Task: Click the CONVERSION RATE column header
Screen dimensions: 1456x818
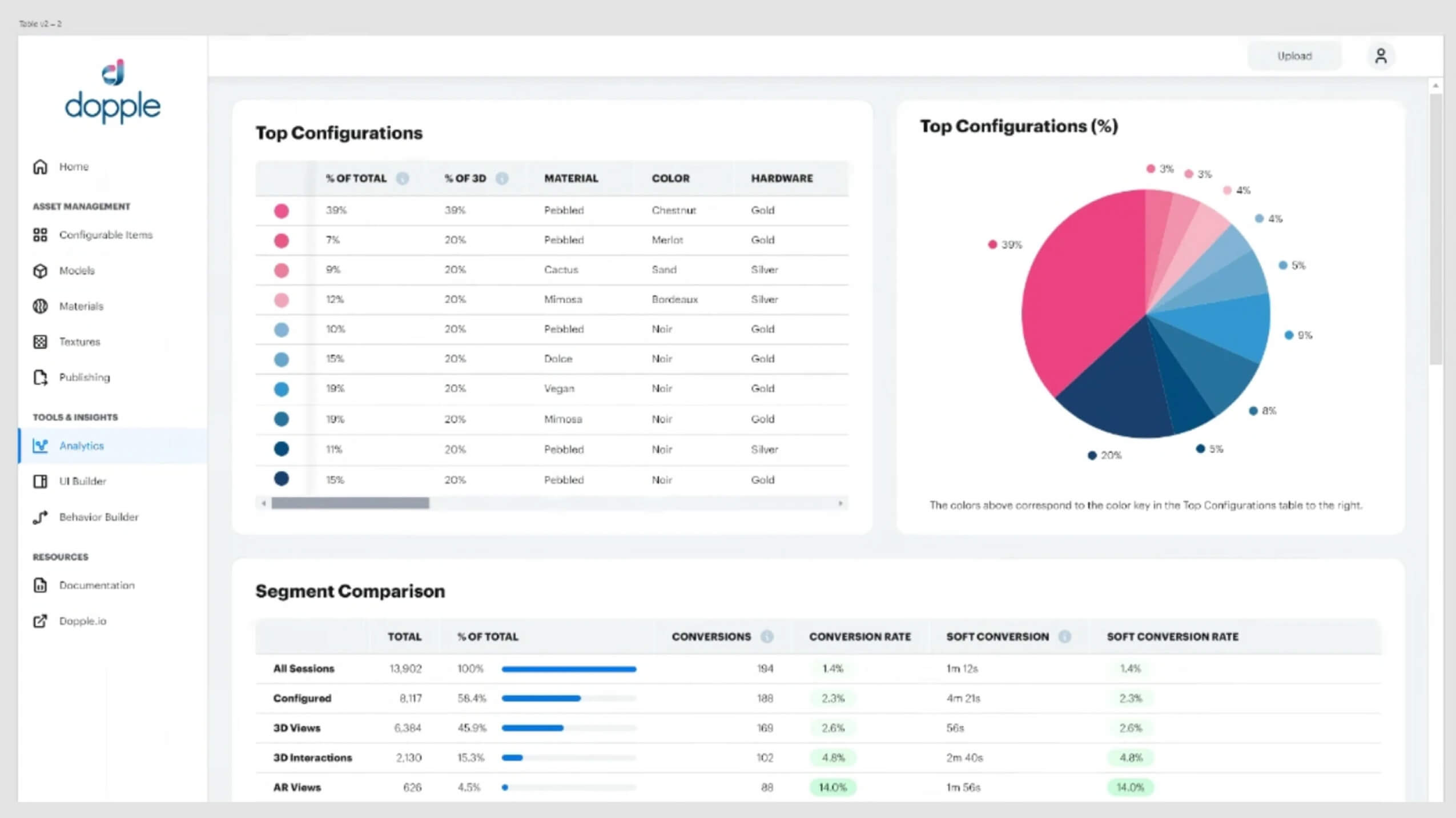Action: click(x=860, y=636)
